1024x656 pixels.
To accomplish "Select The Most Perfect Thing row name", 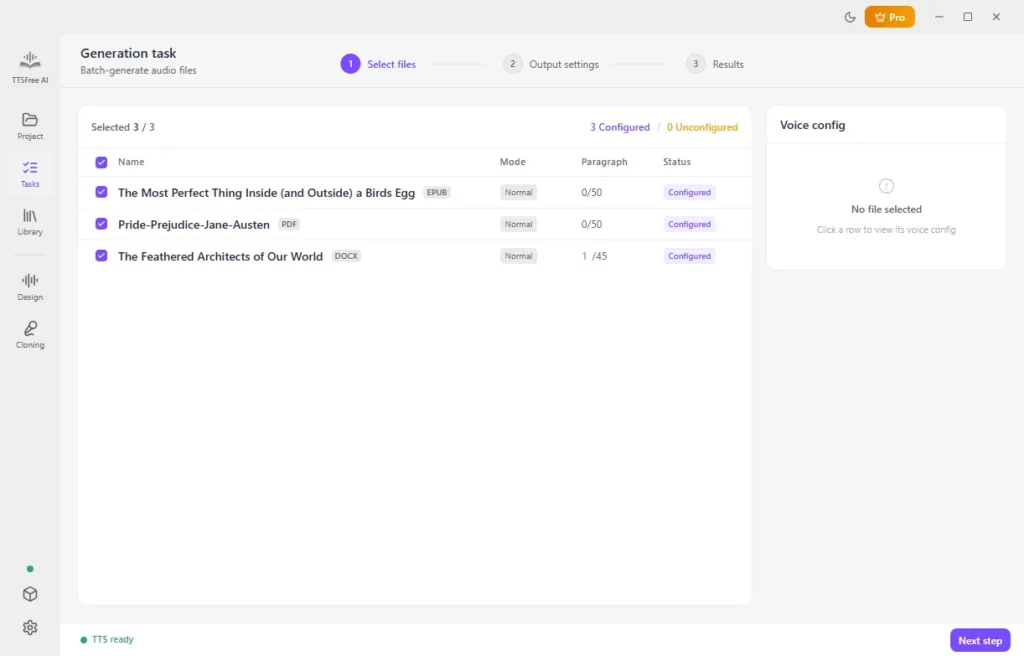I will (x=266, y=193).
